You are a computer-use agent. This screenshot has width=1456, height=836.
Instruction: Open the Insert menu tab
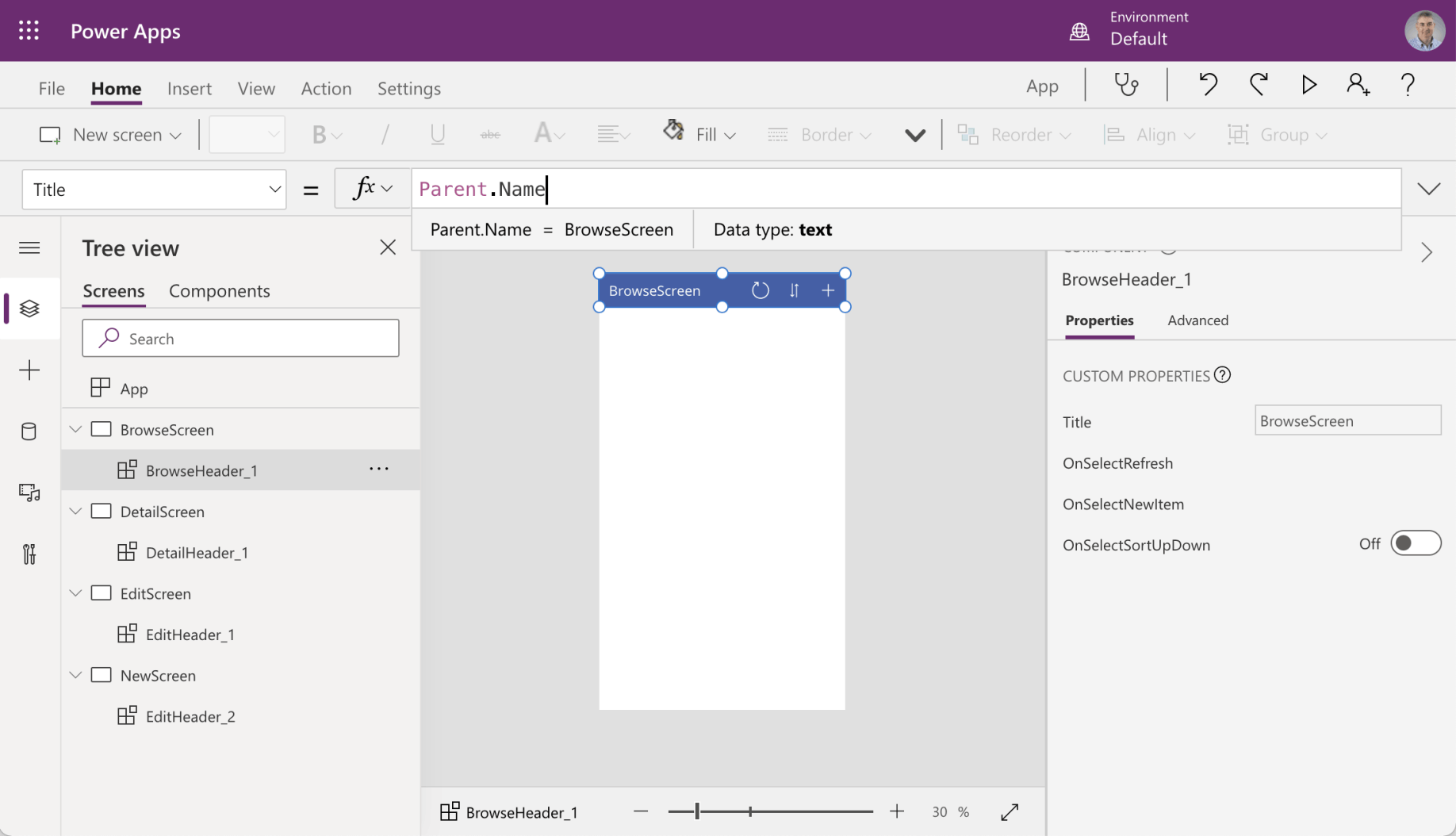tap(189, 88)
